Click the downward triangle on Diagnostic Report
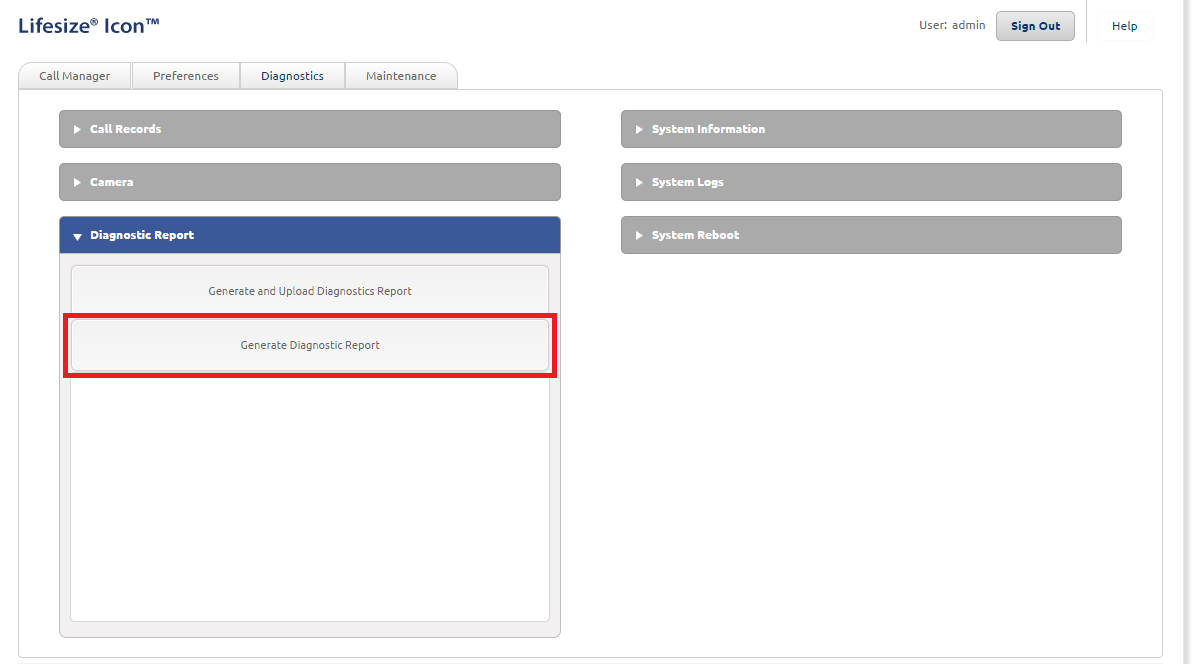 click(x=77, y=235)
